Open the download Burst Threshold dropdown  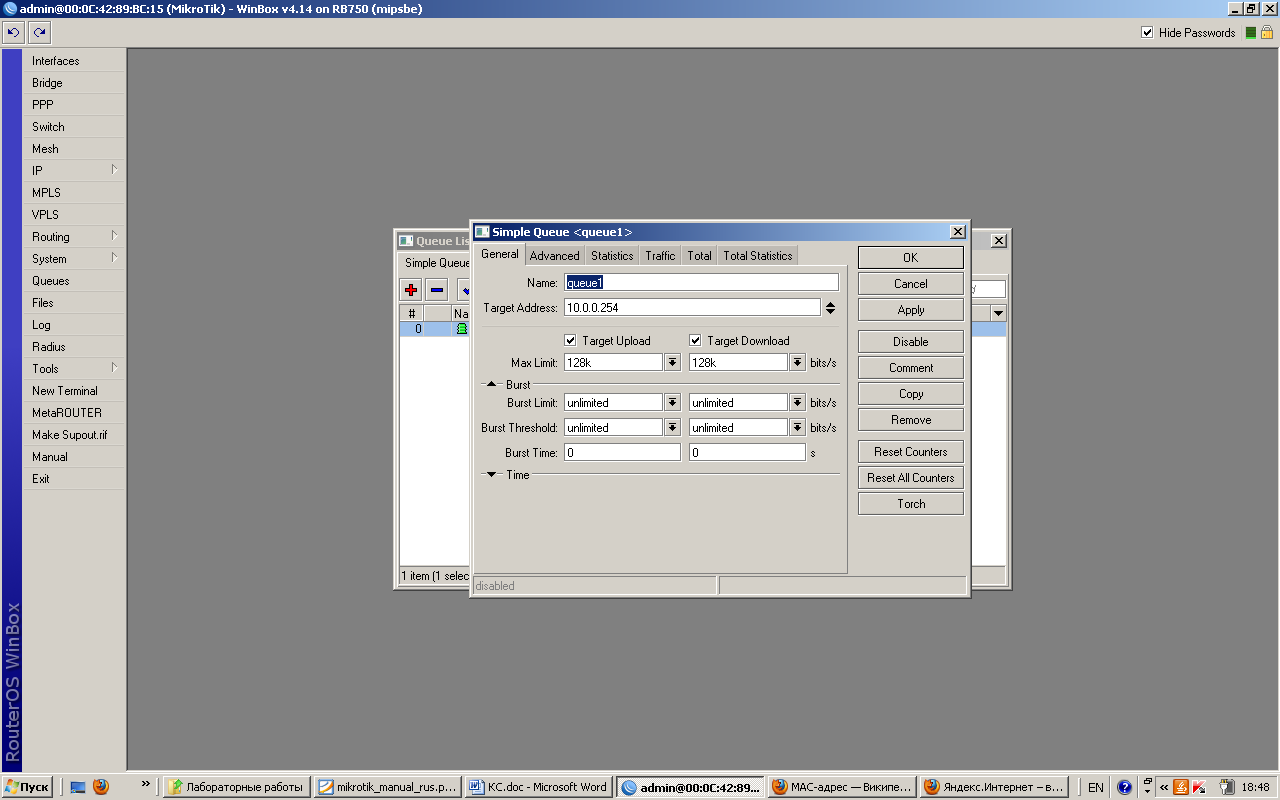click(797, 428)
